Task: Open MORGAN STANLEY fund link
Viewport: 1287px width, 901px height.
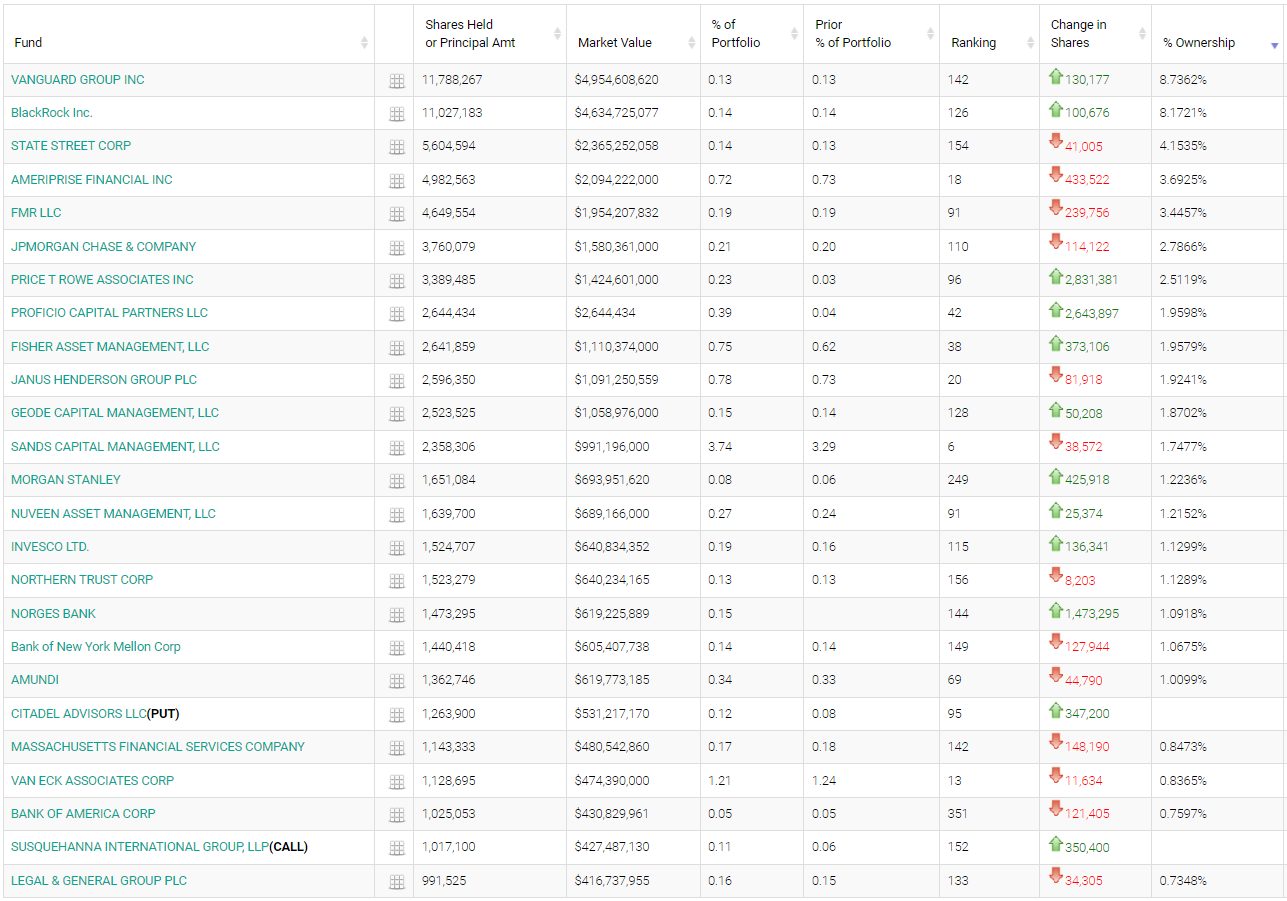Action: tap(66, 480)
